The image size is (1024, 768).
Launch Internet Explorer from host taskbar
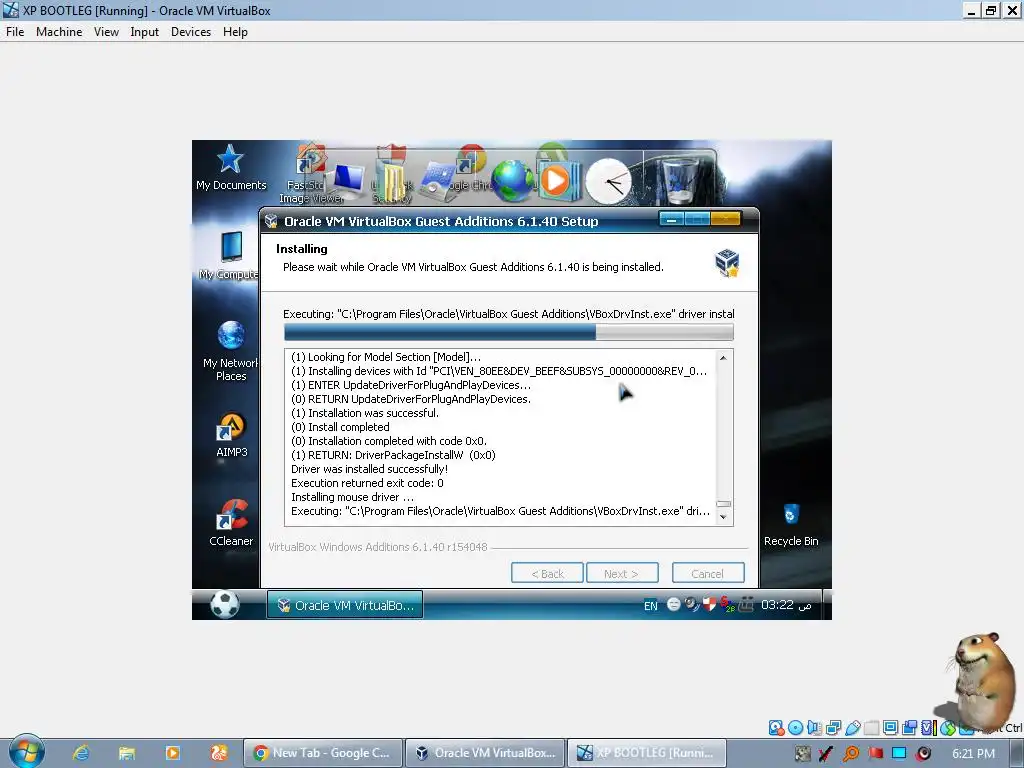(x=81, y=753)
